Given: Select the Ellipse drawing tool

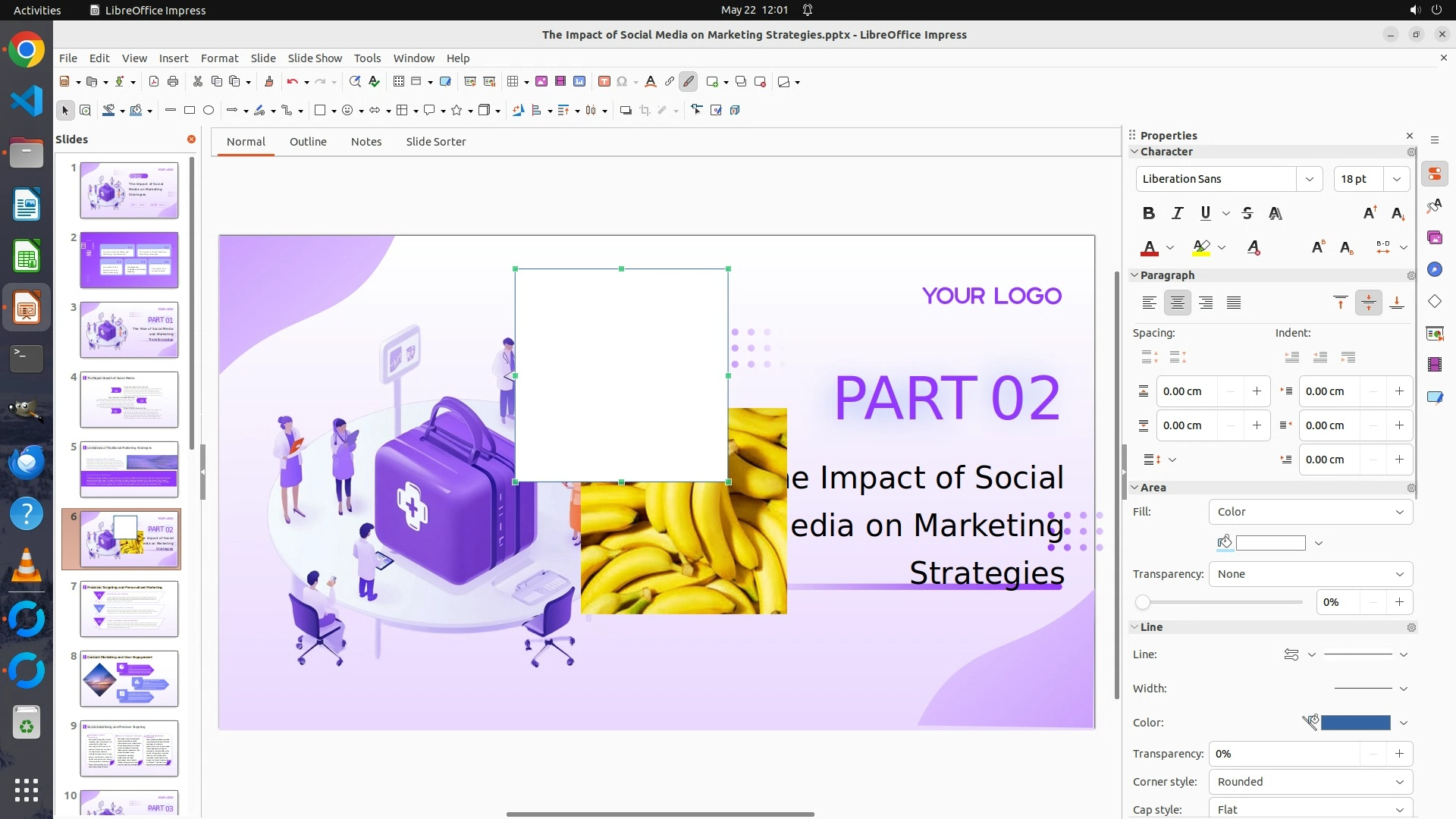Looking at the screenshot, I should [x=209, y=111].
